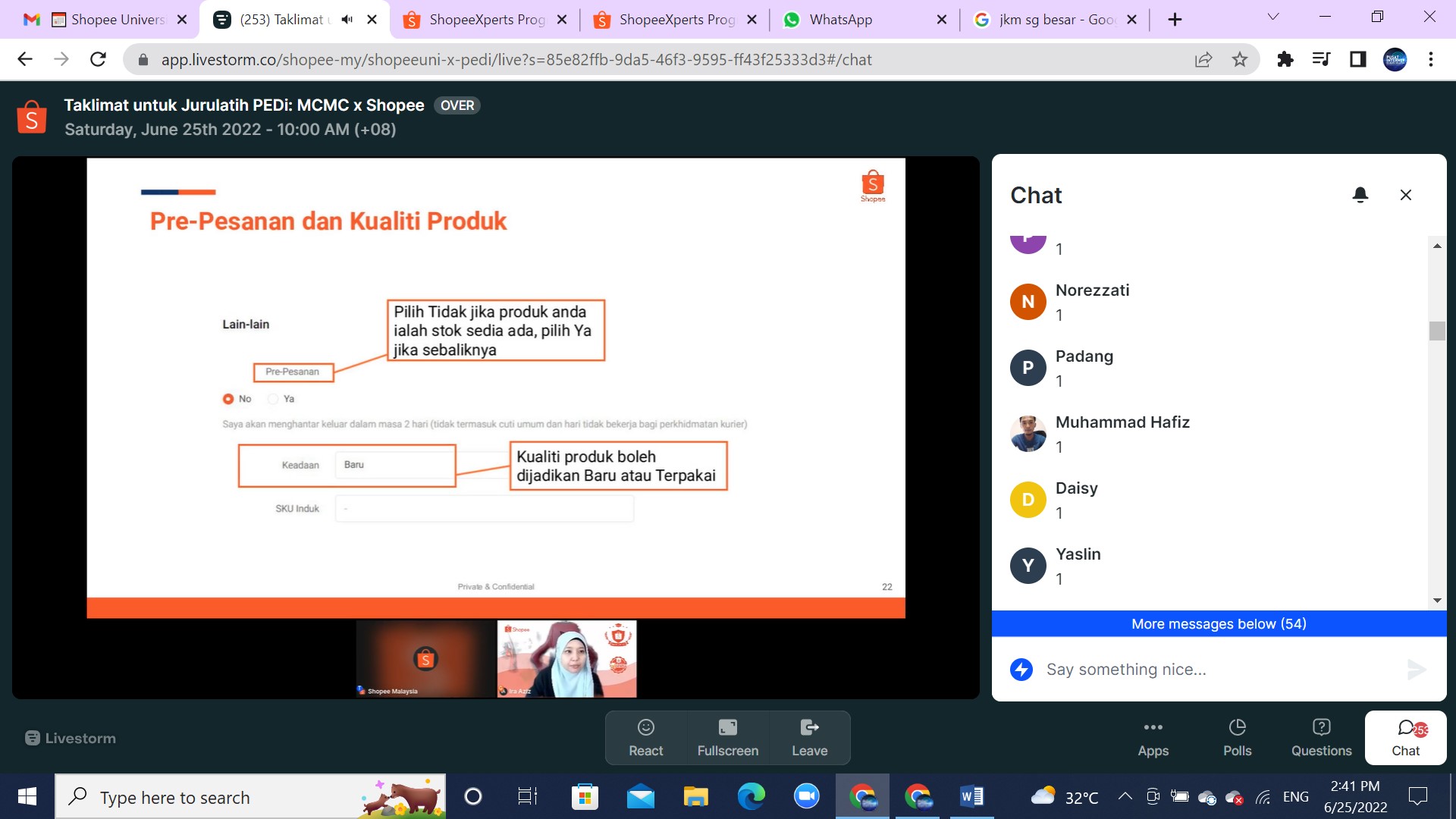Click Norezzati's avatar in chat
This screenshot has height=819, width=1456.
(x=1028, y=302)
